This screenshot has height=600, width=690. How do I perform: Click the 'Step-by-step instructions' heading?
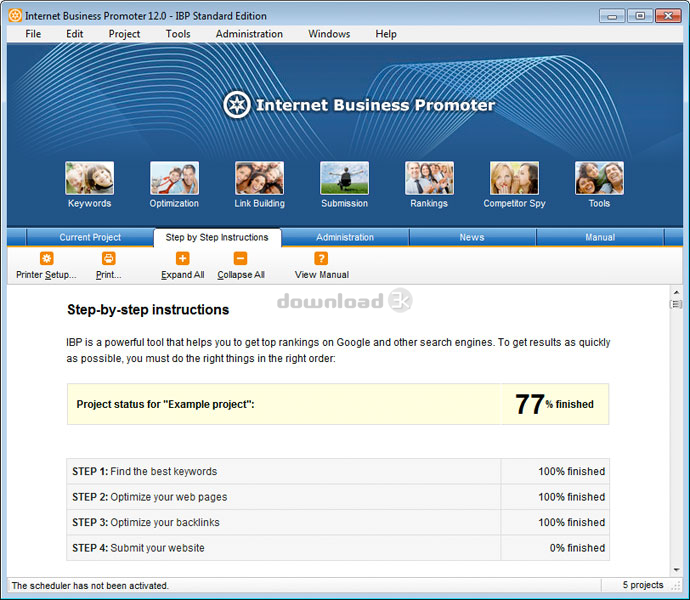click(x=148, y=310)
